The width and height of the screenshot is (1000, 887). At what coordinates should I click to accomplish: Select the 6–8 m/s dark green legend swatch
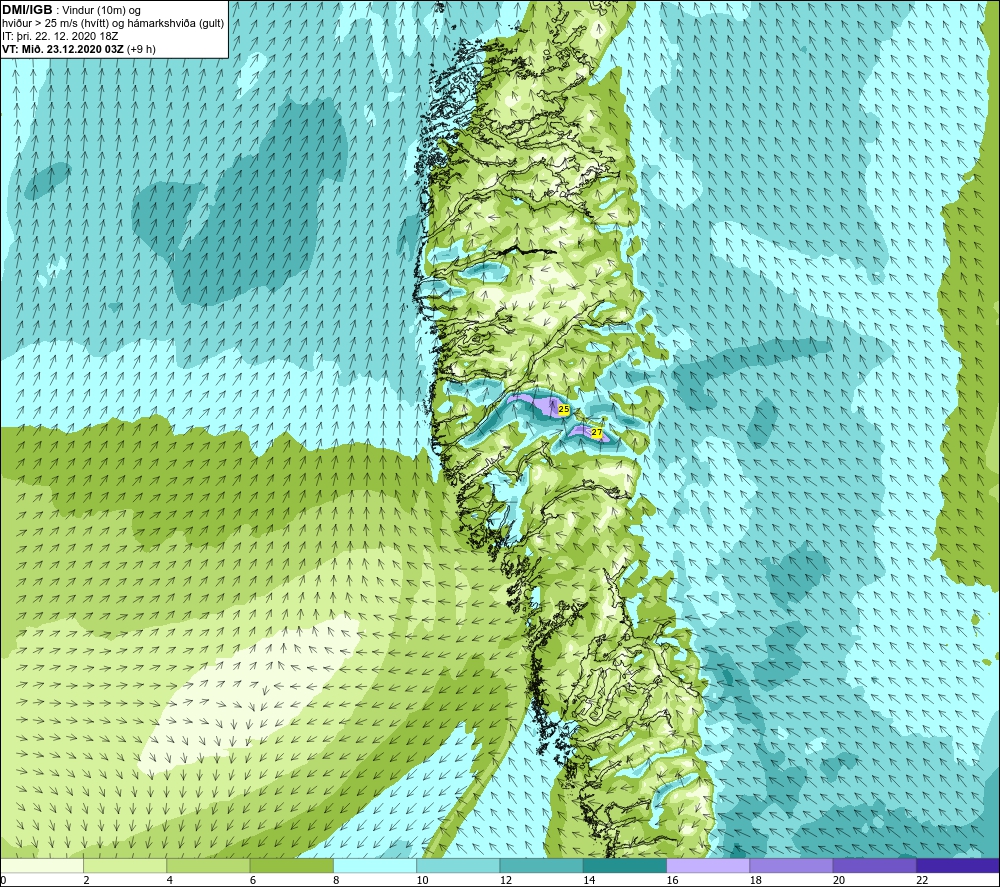click(x=291, y=865)
